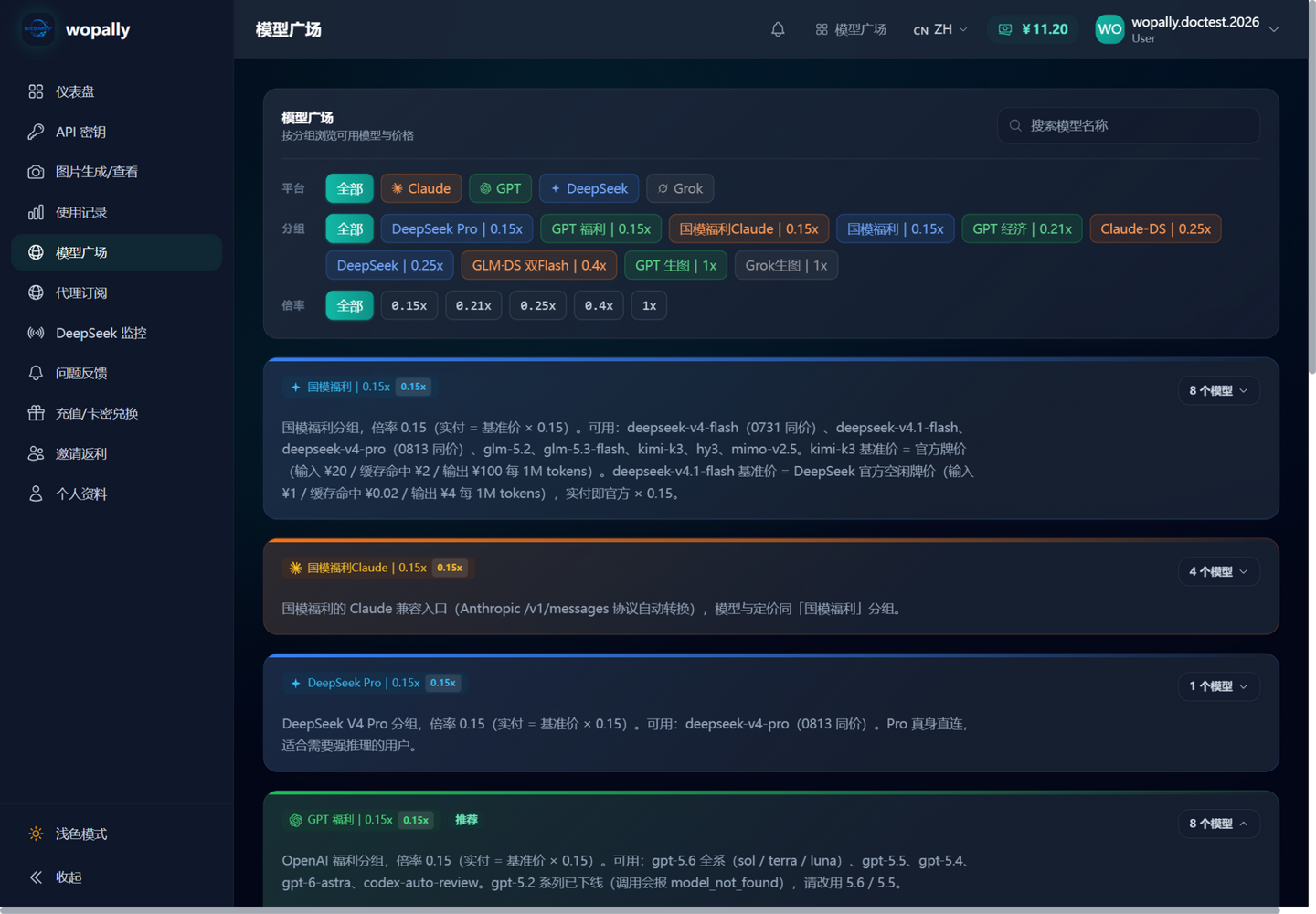Screen dimensions: 1316x914
Task: Filter by 0.25x rate in 倍率 row
Action: click(x=538, y=305)
